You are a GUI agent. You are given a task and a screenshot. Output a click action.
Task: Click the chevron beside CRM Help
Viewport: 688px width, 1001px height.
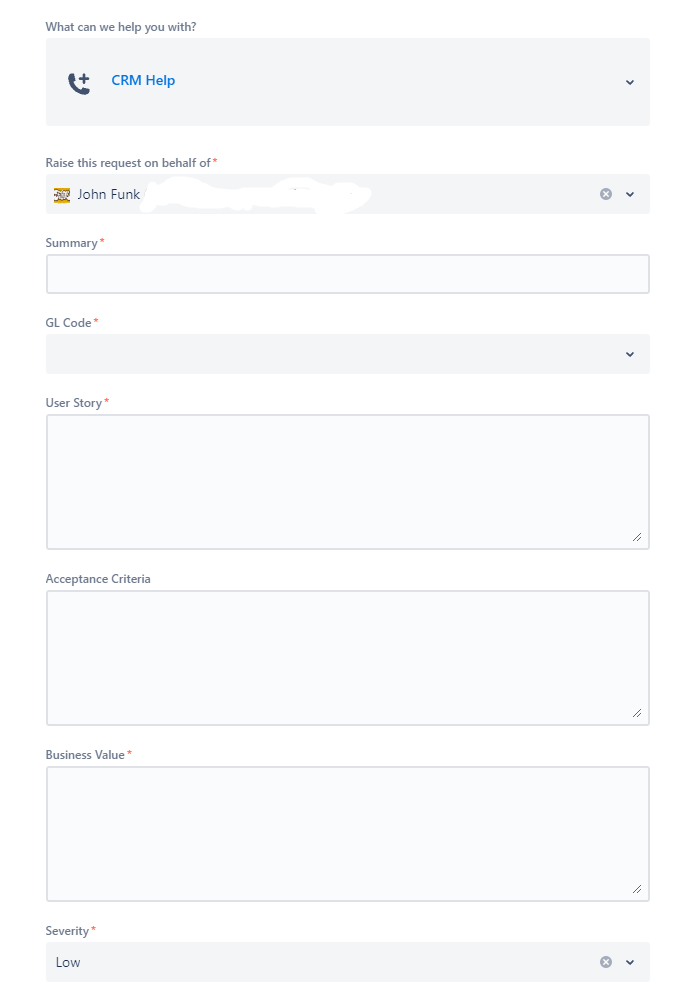click(630, 82)
